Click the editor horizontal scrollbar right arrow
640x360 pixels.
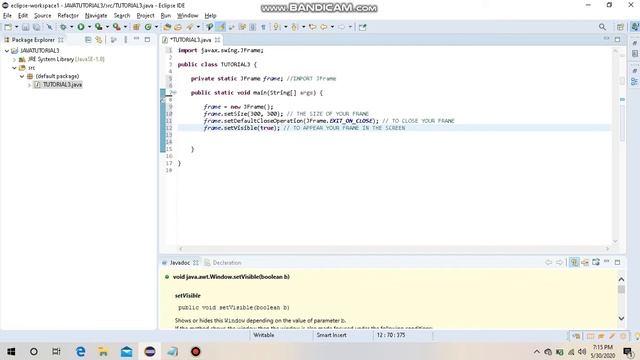[607, 249]
